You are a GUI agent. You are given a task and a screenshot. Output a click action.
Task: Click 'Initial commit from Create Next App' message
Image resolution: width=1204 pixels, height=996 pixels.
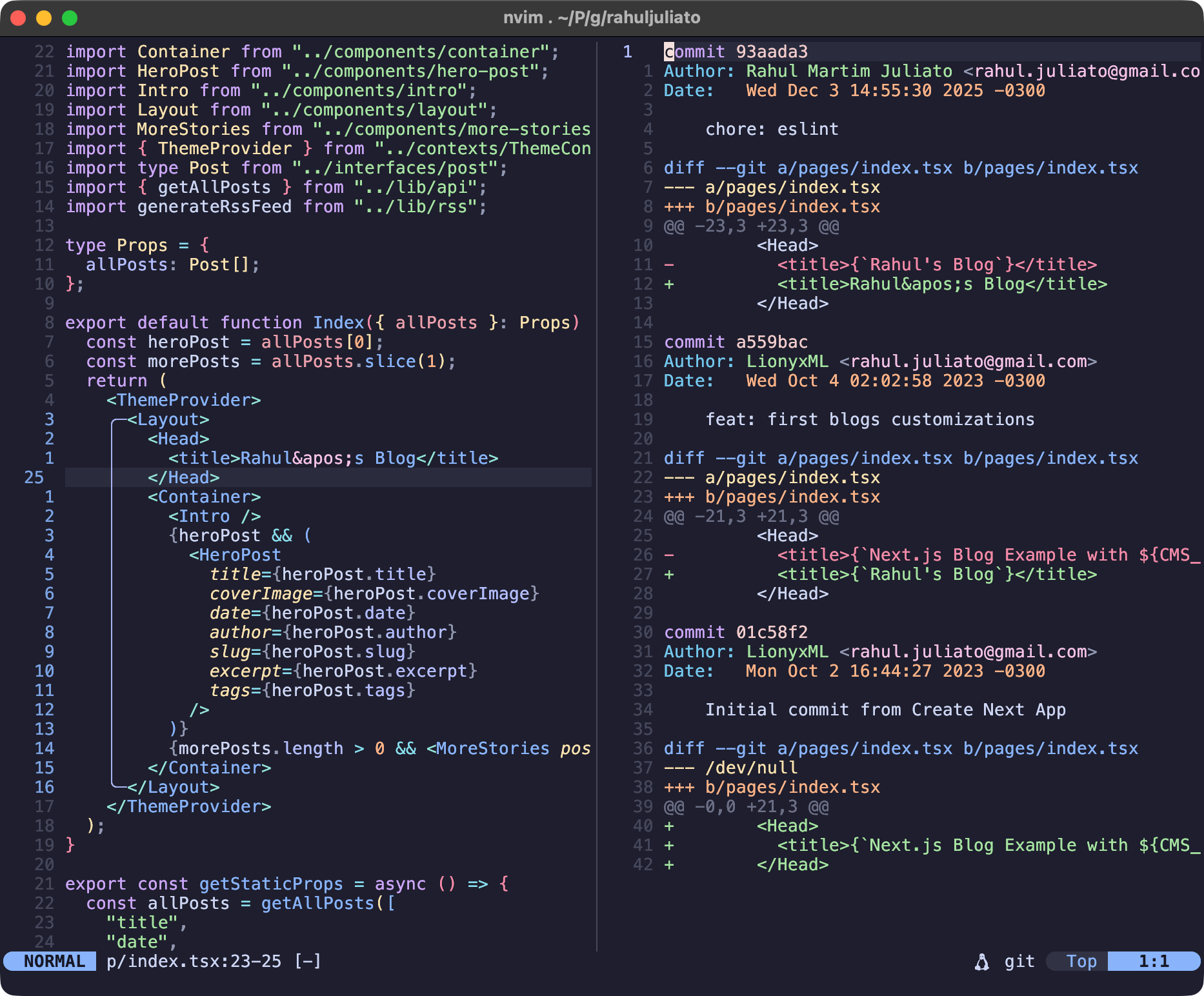[885, 710]
